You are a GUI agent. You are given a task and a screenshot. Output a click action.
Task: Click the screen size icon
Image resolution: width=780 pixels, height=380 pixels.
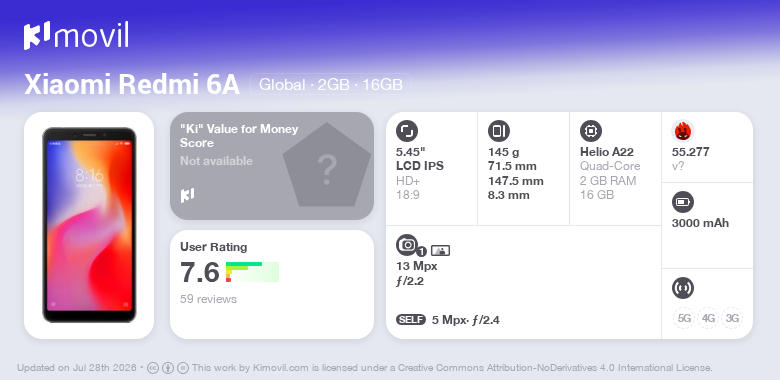[407, 131]
